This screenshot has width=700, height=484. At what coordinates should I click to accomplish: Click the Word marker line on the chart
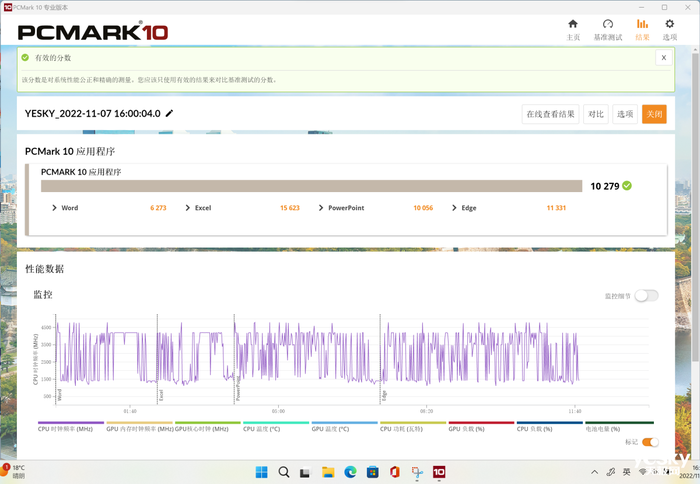[56, 359]
